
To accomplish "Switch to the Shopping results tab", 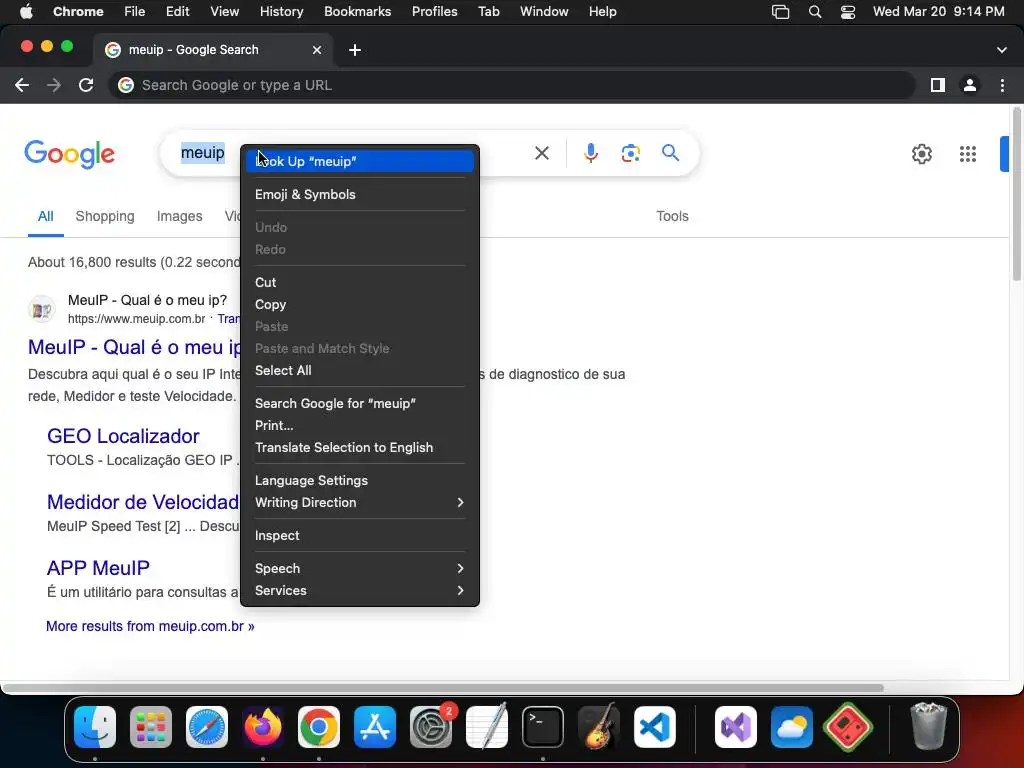I will pos(105,216).
